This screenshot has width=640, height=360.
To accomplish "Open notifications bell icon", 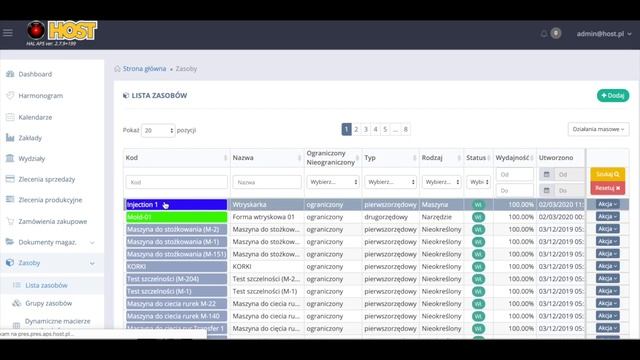I will [544, 33].
